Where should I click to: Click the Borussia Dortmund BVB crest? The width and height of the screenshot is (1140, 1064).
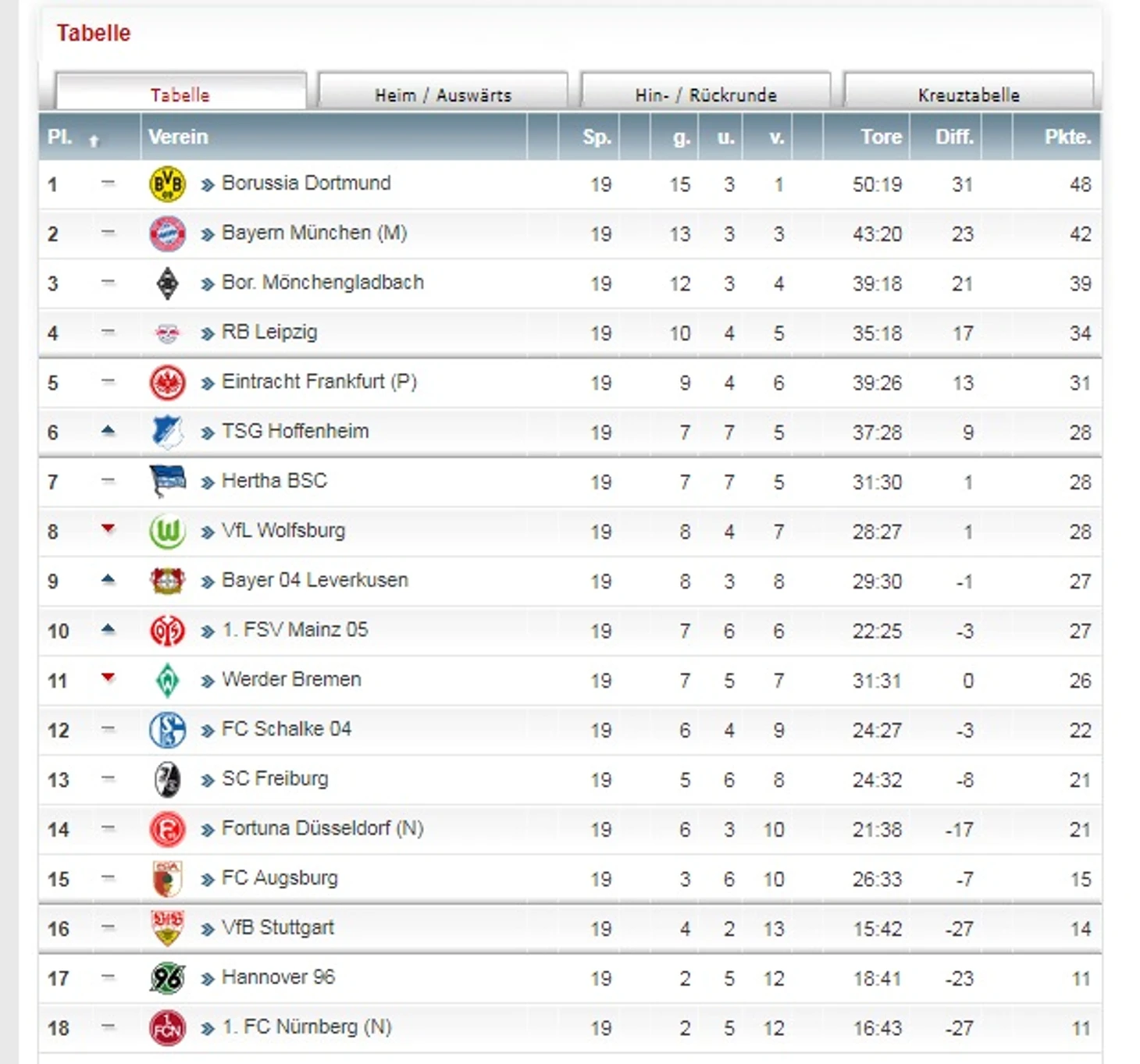coord(167,184)
